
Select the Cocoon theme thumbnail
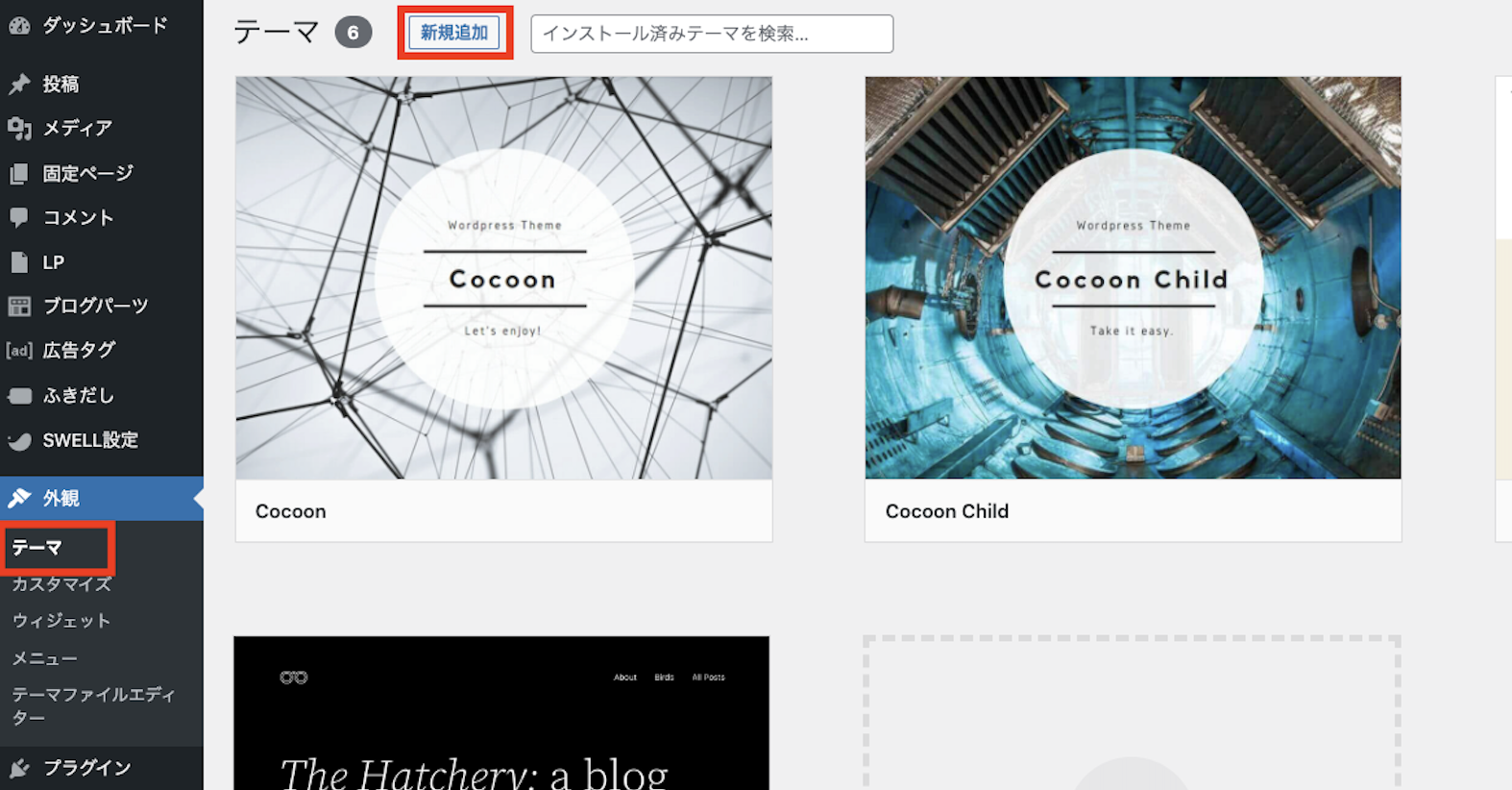coord(503,278)
